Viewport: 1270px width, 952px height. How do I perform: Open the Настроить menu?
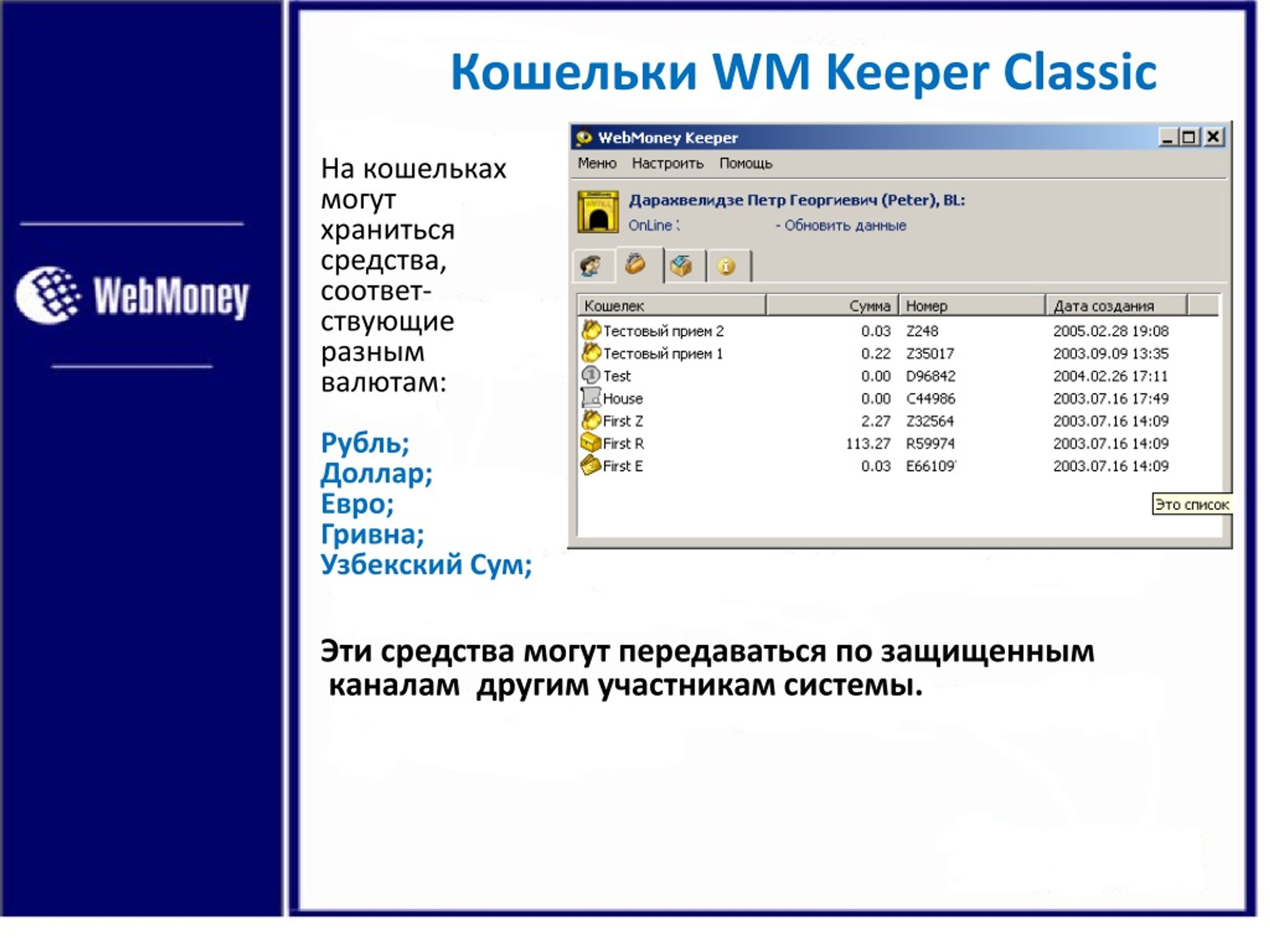pyautogui.click(x=667, y=164)
